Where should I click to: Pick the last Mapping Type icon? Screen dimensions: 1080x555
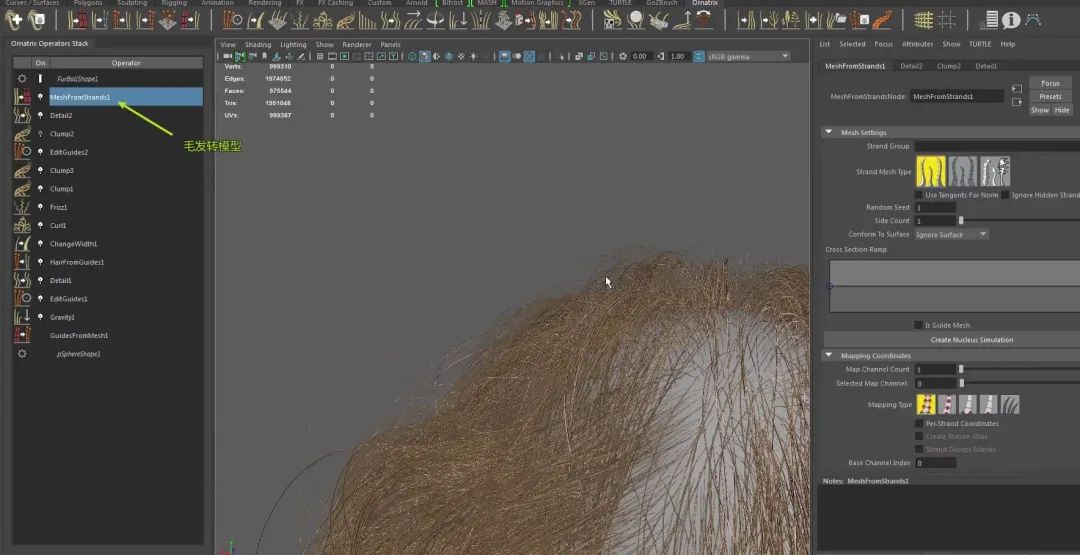click(1011, 405)
